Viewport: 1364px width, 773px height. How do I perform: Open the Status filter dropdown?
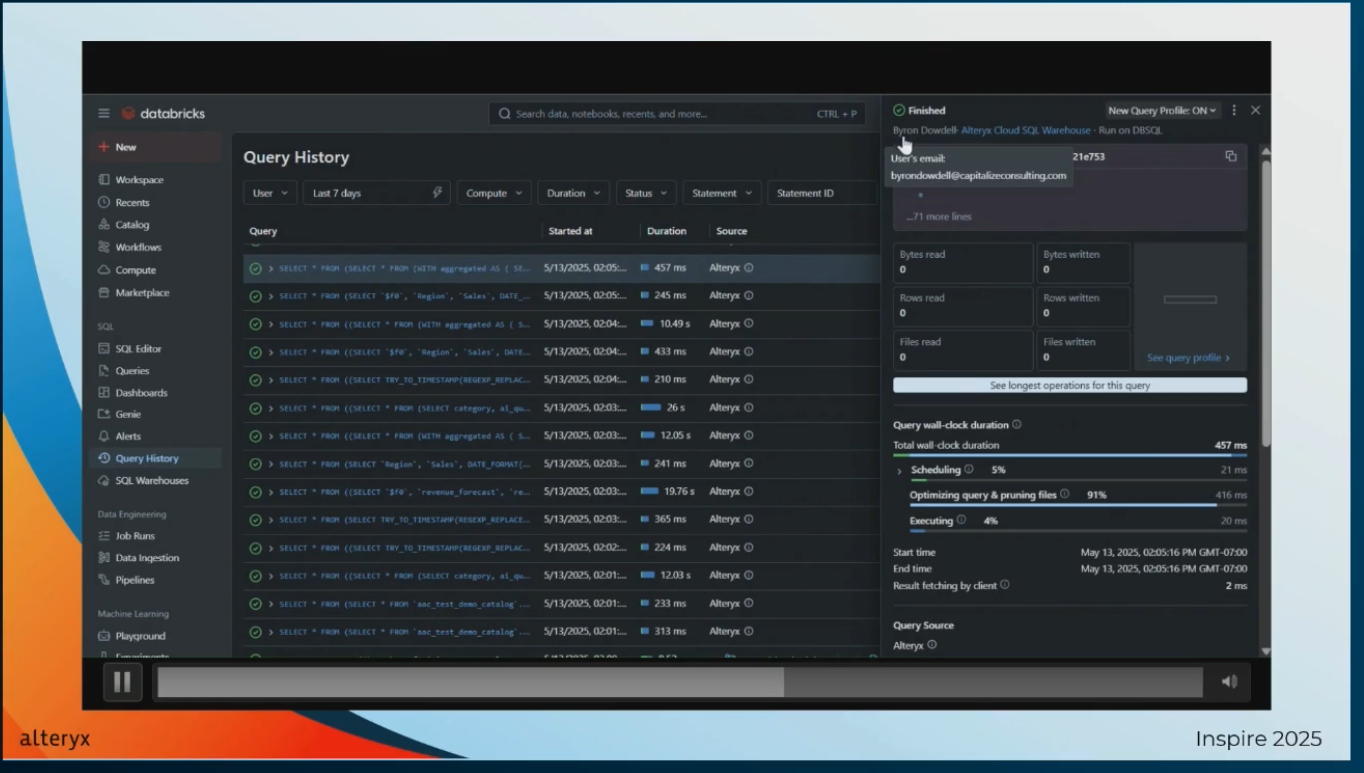646,193
